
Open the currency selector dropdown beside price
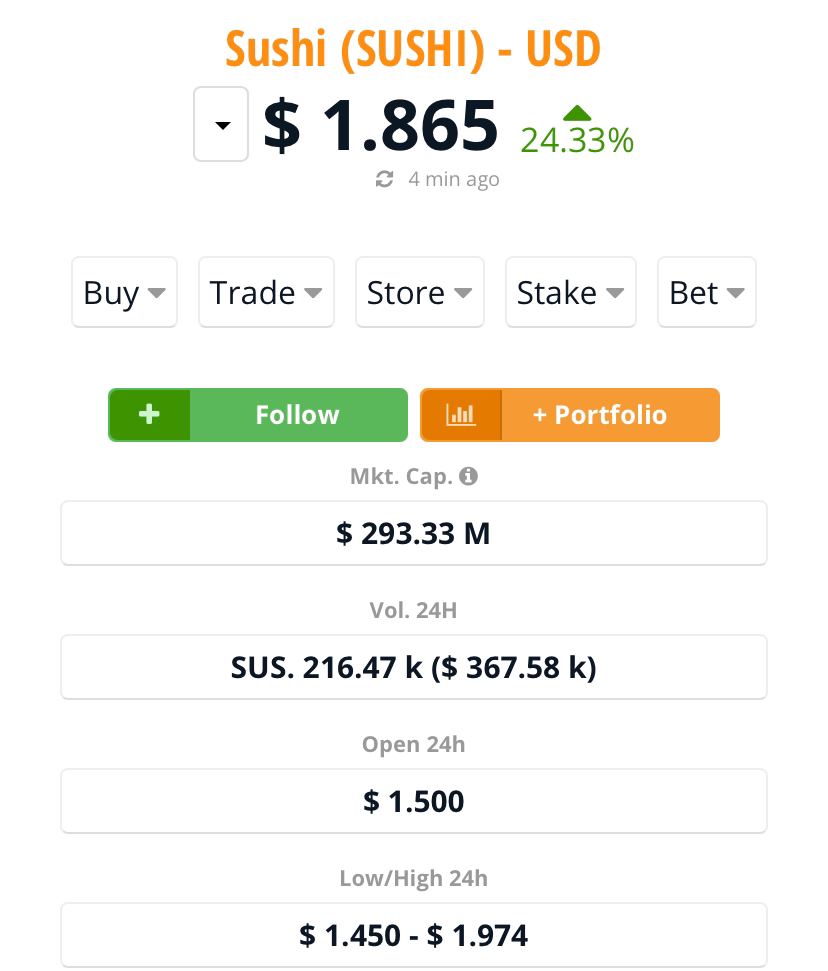point(221,124)
